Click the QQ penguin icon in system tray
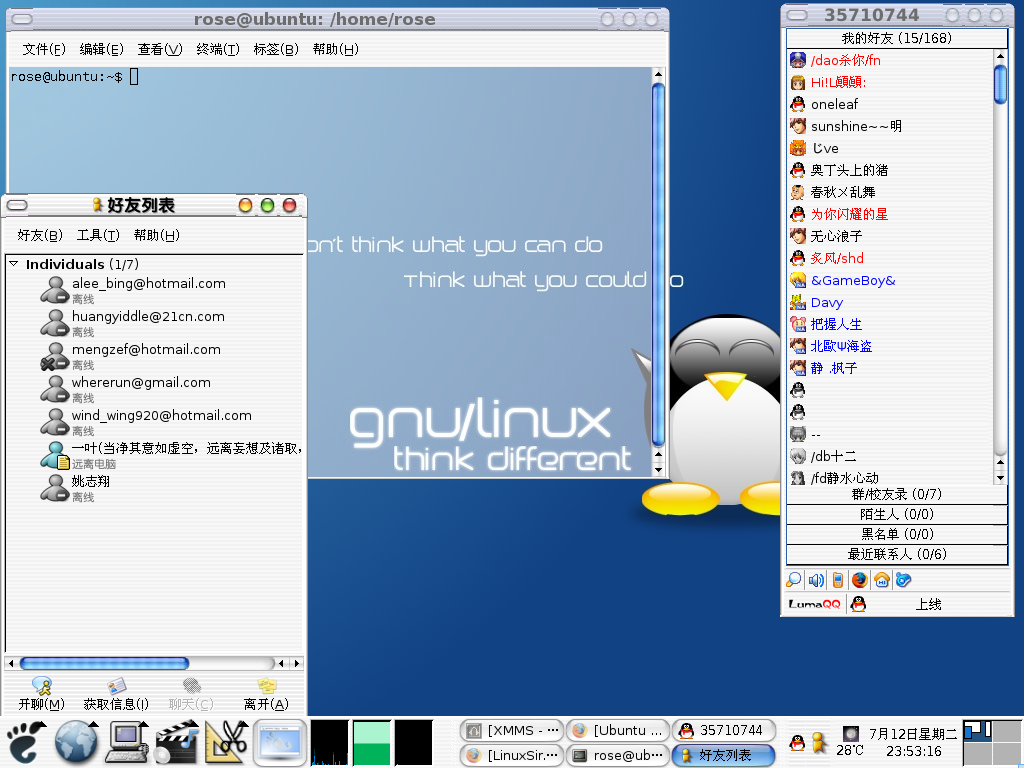Screen dimensions: 1024x768 coord(797,743)
